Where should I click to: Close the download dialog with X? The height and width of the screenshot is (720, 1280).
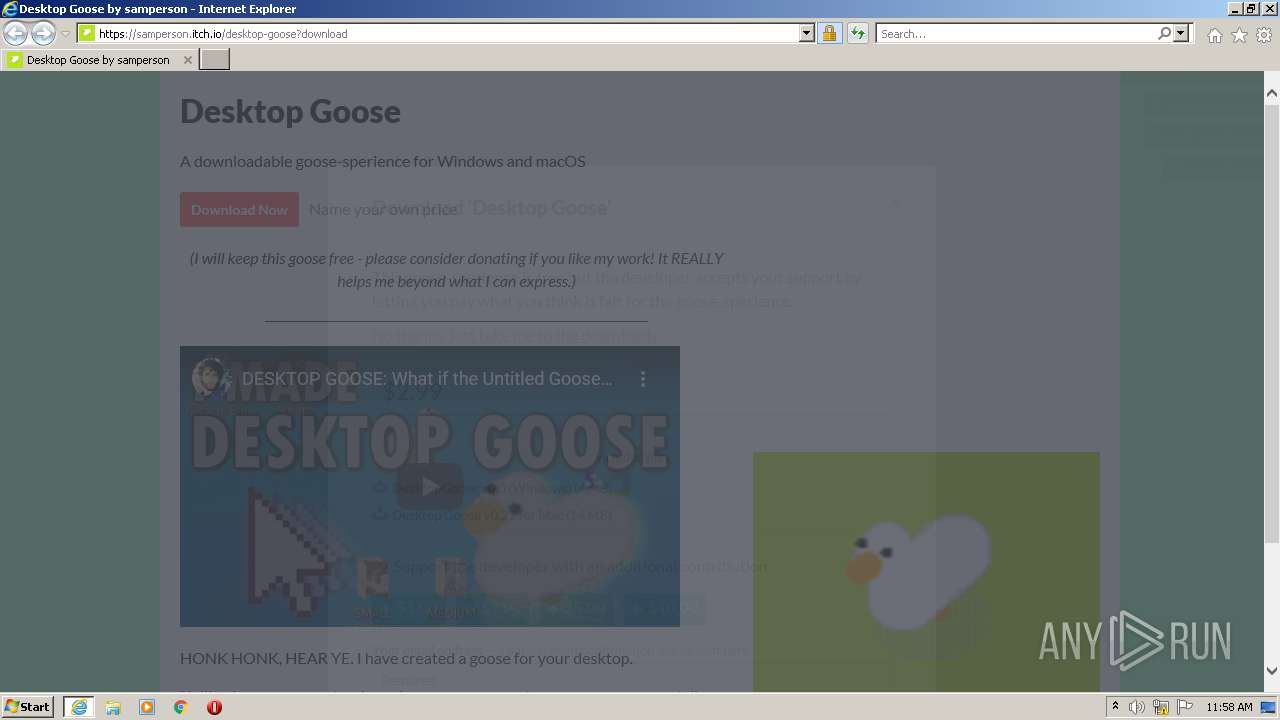click(895, 203)
